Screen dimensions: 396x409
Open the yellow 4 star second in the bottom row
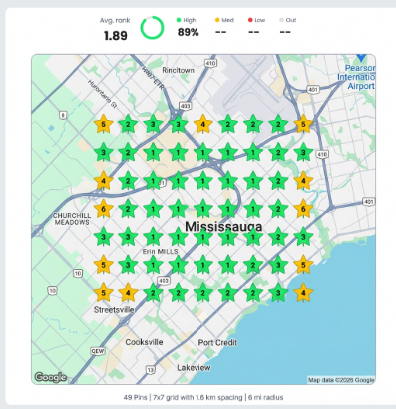[128, 292]
